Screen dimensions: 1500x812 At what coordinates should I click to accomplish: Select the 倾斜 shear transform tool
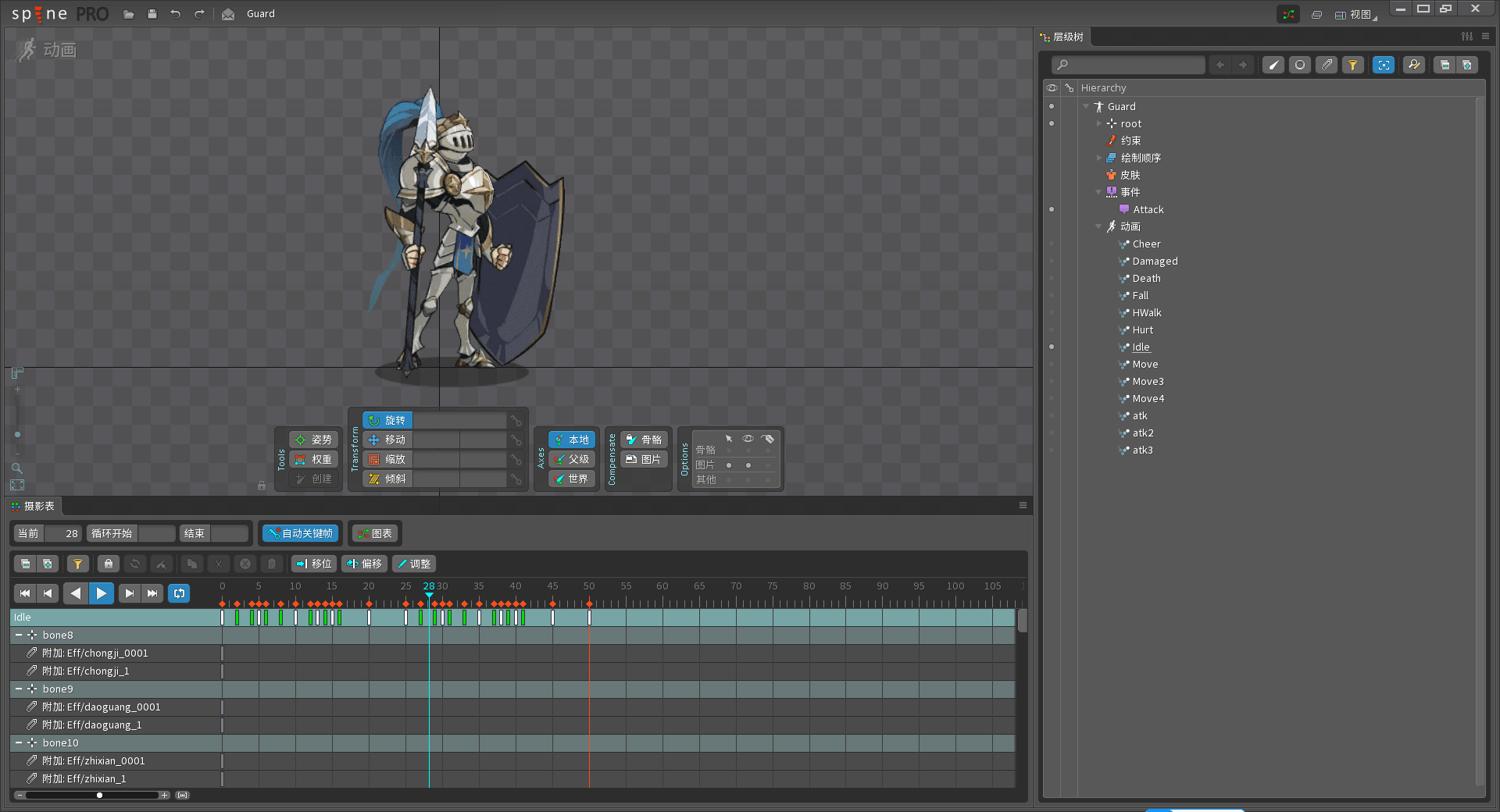[x=387, y=479]
